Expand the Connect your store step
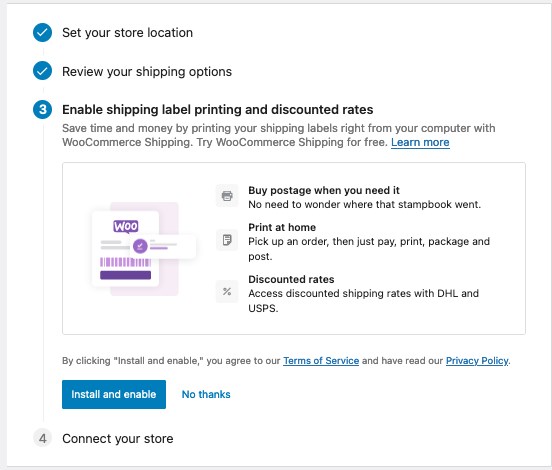 tap(118, 439)
